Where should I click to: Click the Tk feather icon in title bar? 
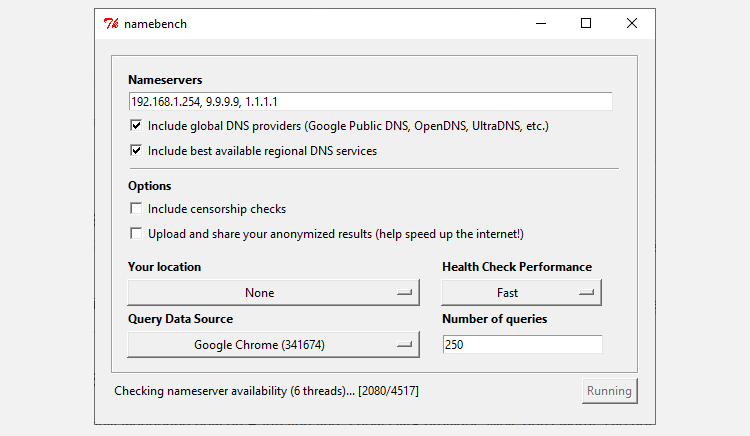(111, 24)
